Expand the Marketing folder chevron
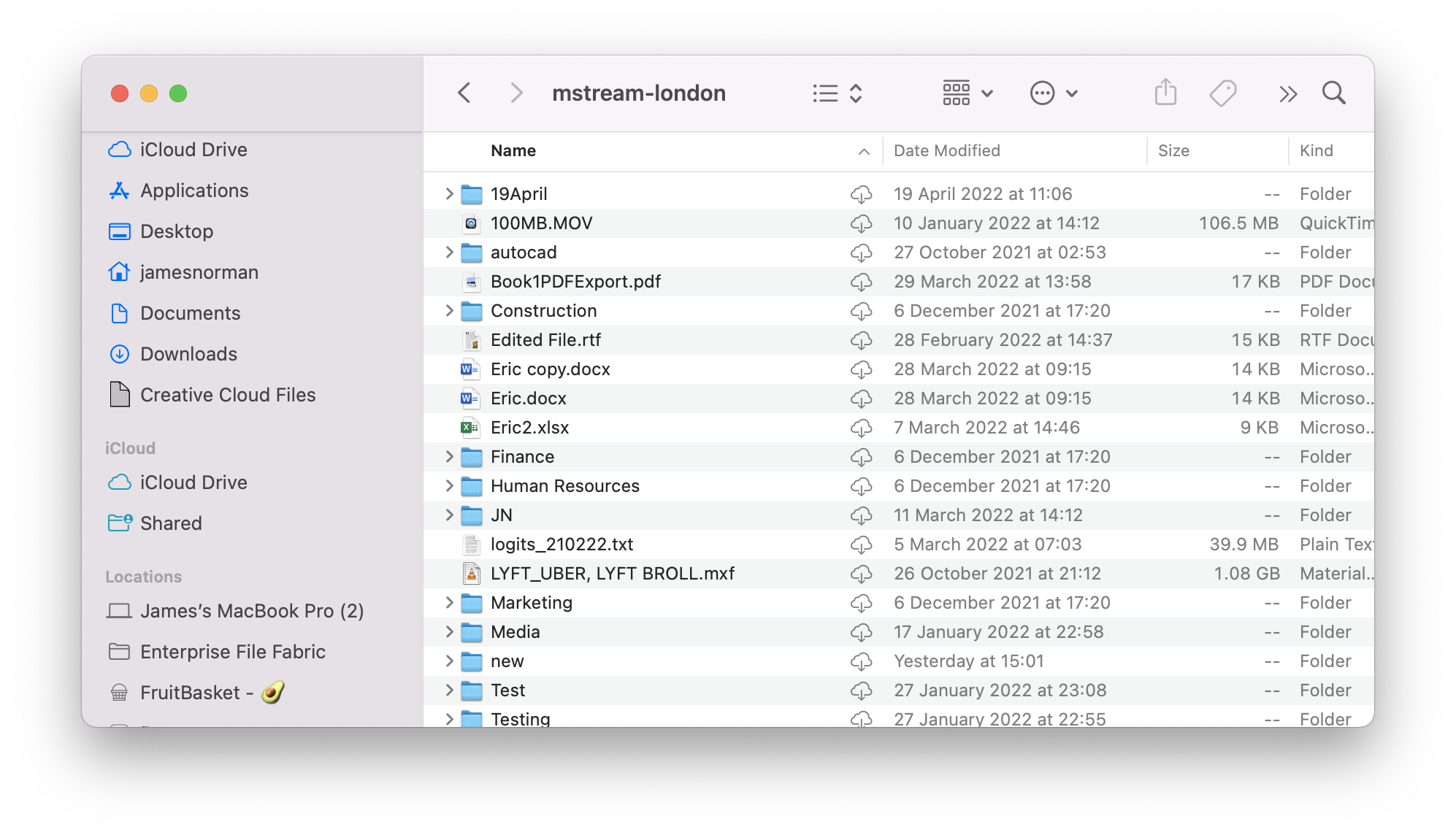 [449, 603]
